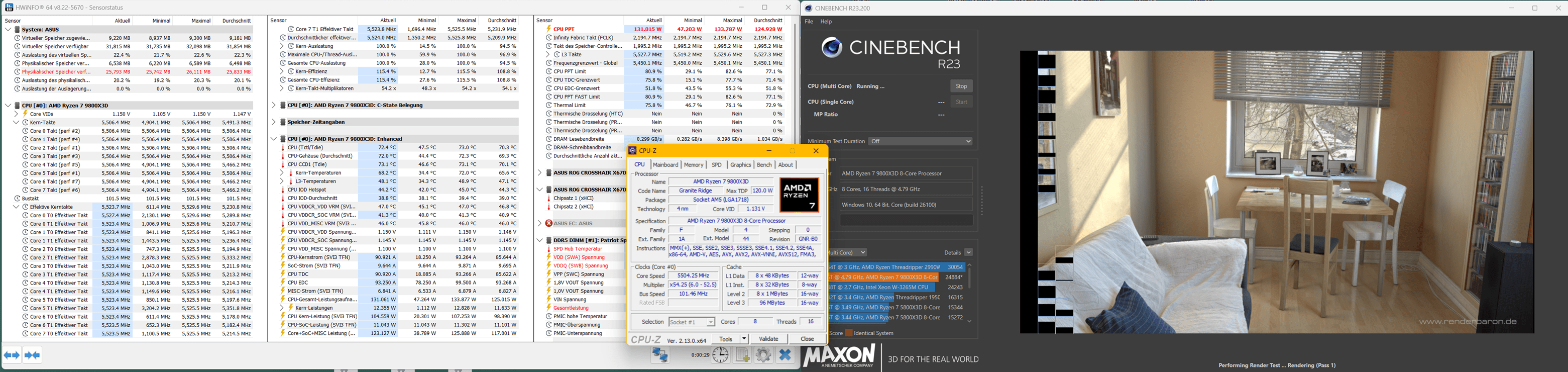
Task: Click the AMD Ryzen 7 logo in CPU-Z
Action: click(x=799, y=195)
